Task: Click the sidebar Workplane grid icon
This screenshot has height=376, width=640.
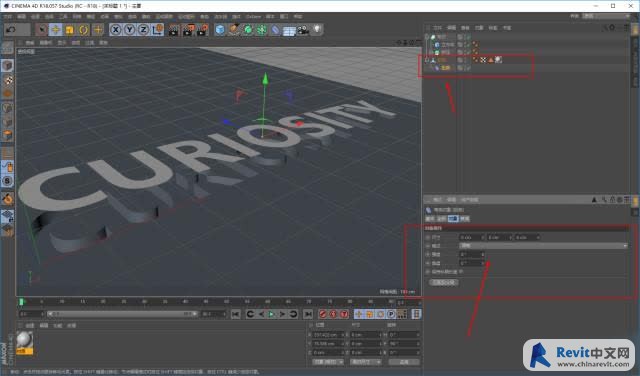Action: (7, 216)
